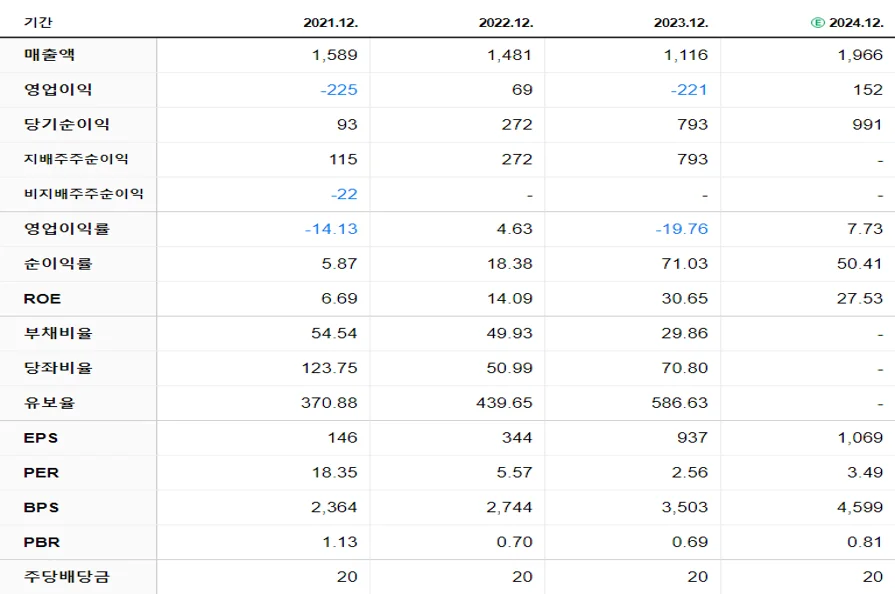The width and height of the screenshot is (895, 594).
Task: Click the 순이익률 row label
Action: coord(58,264)
